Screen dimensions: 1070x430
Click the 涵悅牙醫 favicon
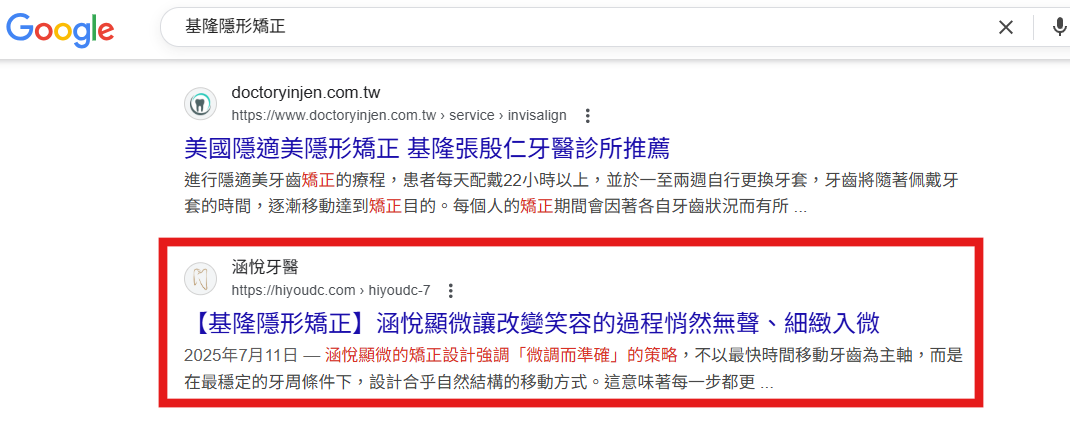click(x=201, y=278)
